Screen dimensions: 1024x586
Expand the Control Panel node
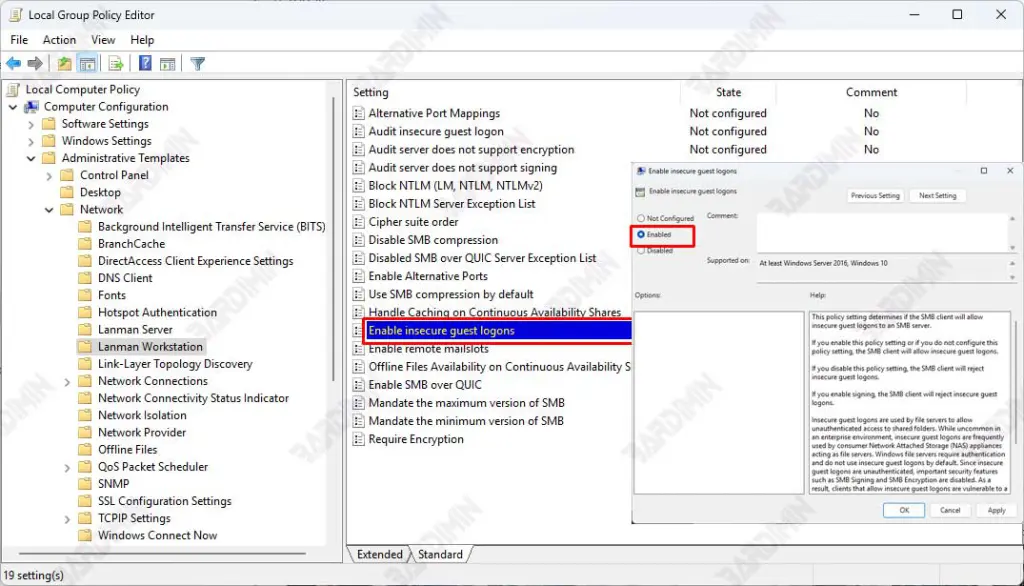pyautogui.click(x=49, y=175)
